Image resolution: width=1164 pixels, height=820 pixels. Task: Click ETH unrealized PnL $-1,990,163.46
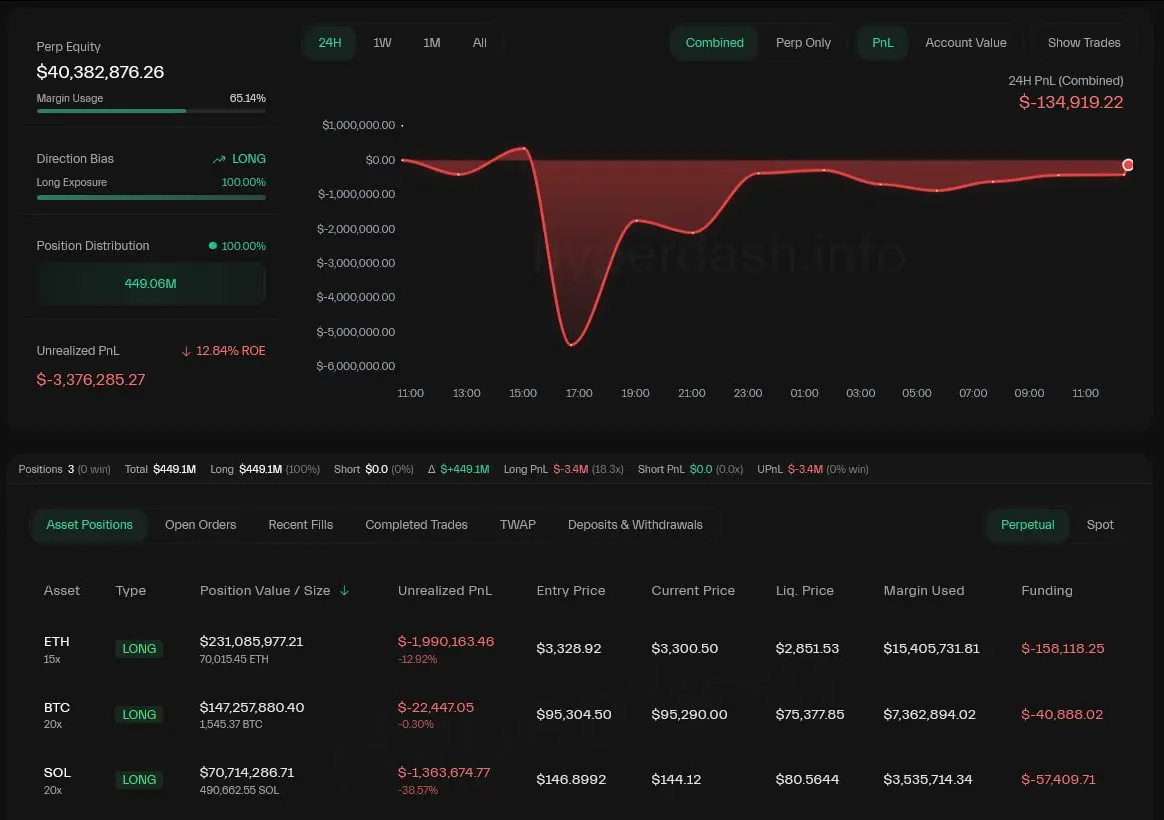pyautogui.click(x=445, y=642)
